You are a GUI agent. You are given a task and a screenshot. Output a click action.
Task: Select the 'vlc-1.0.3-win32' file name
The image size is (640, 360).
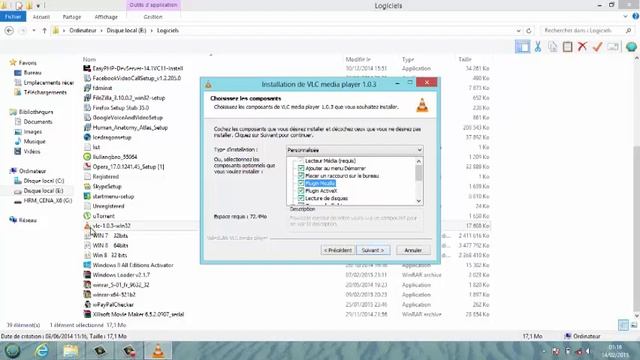pos(111,226)
